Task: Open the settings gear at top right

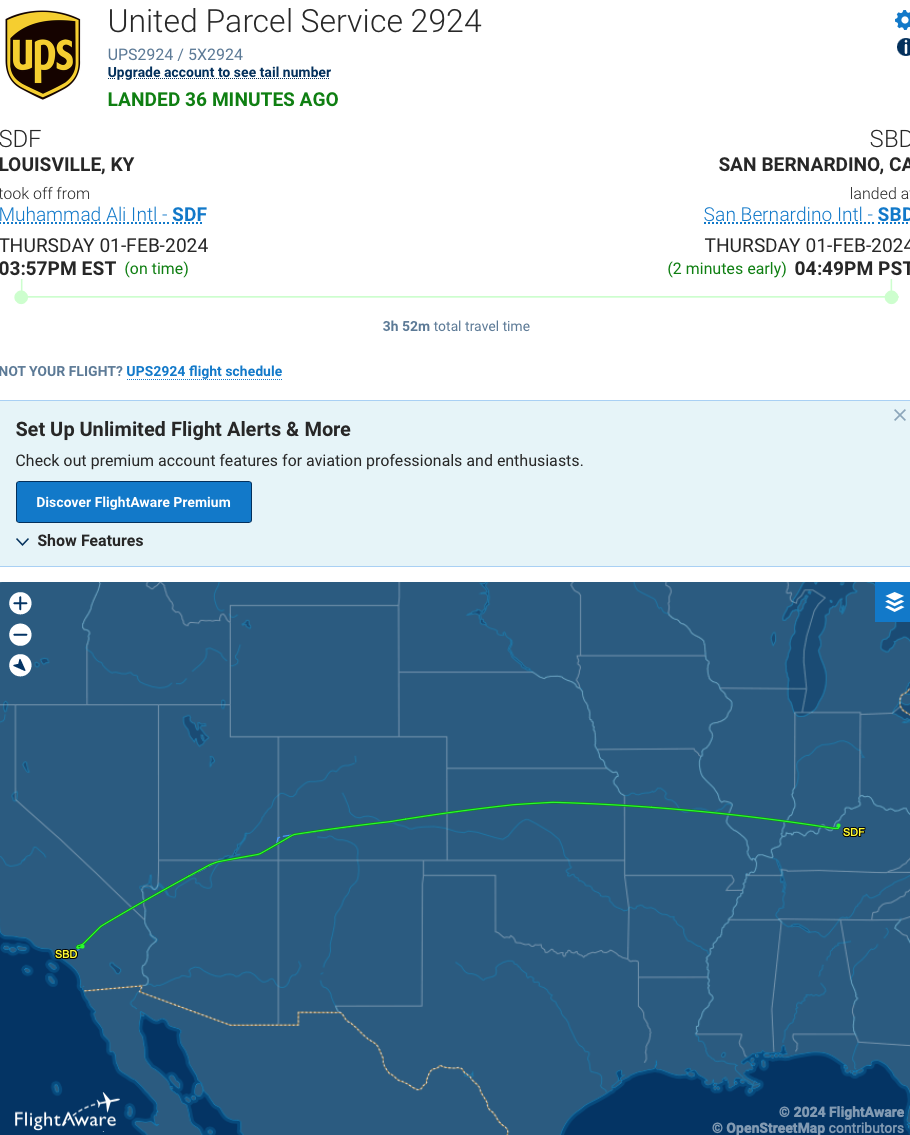Action: click(x=903, y=20)
